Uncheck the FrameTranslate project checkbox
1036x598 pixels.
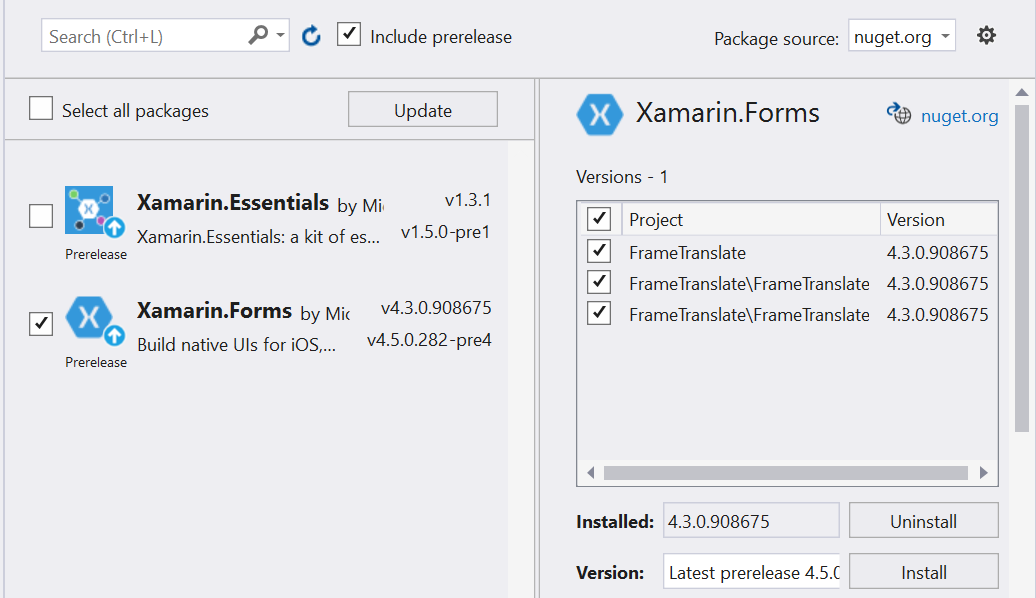(x=599, y=251)
